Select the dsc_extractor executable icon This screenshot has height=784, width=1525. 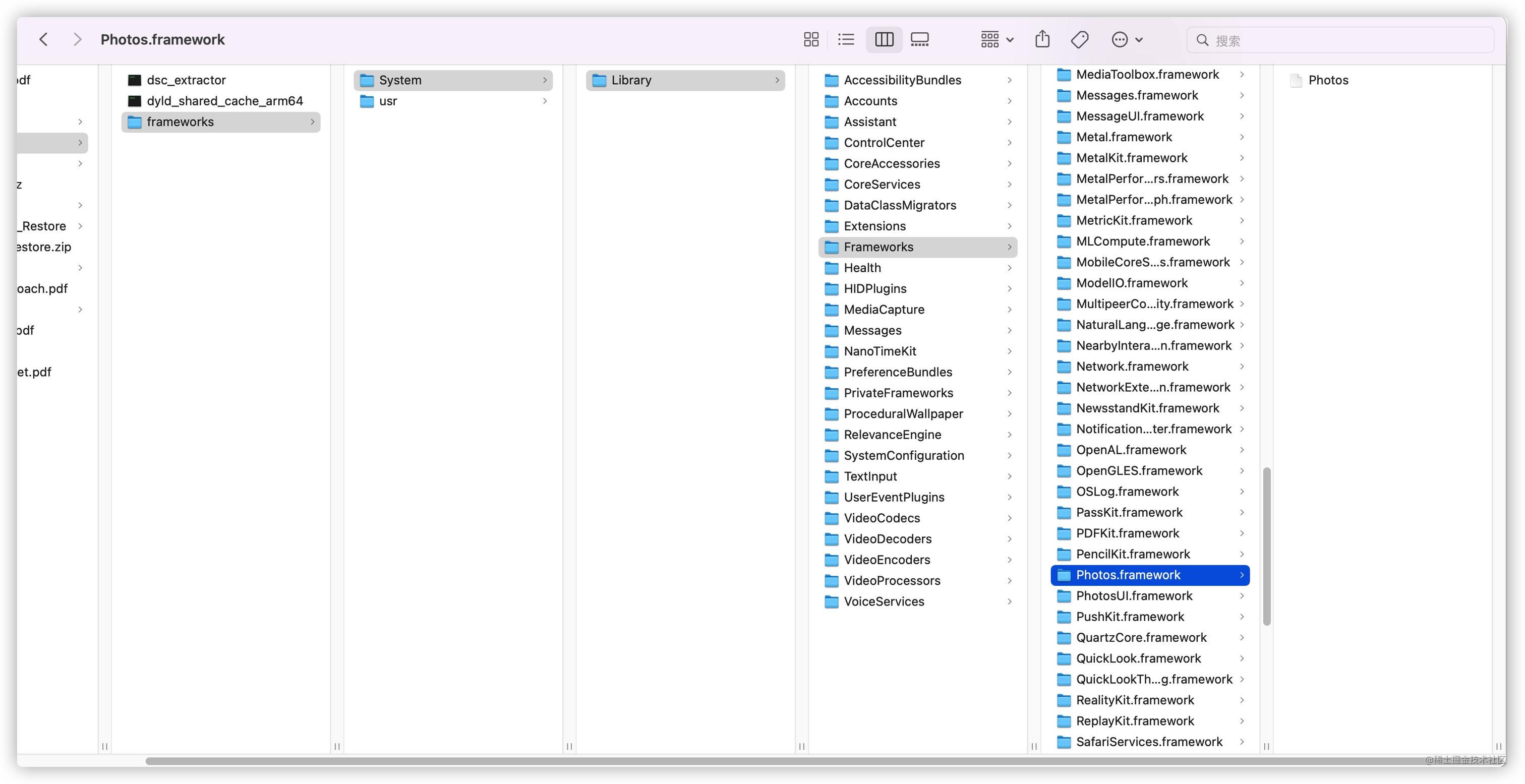click(135, 80)
